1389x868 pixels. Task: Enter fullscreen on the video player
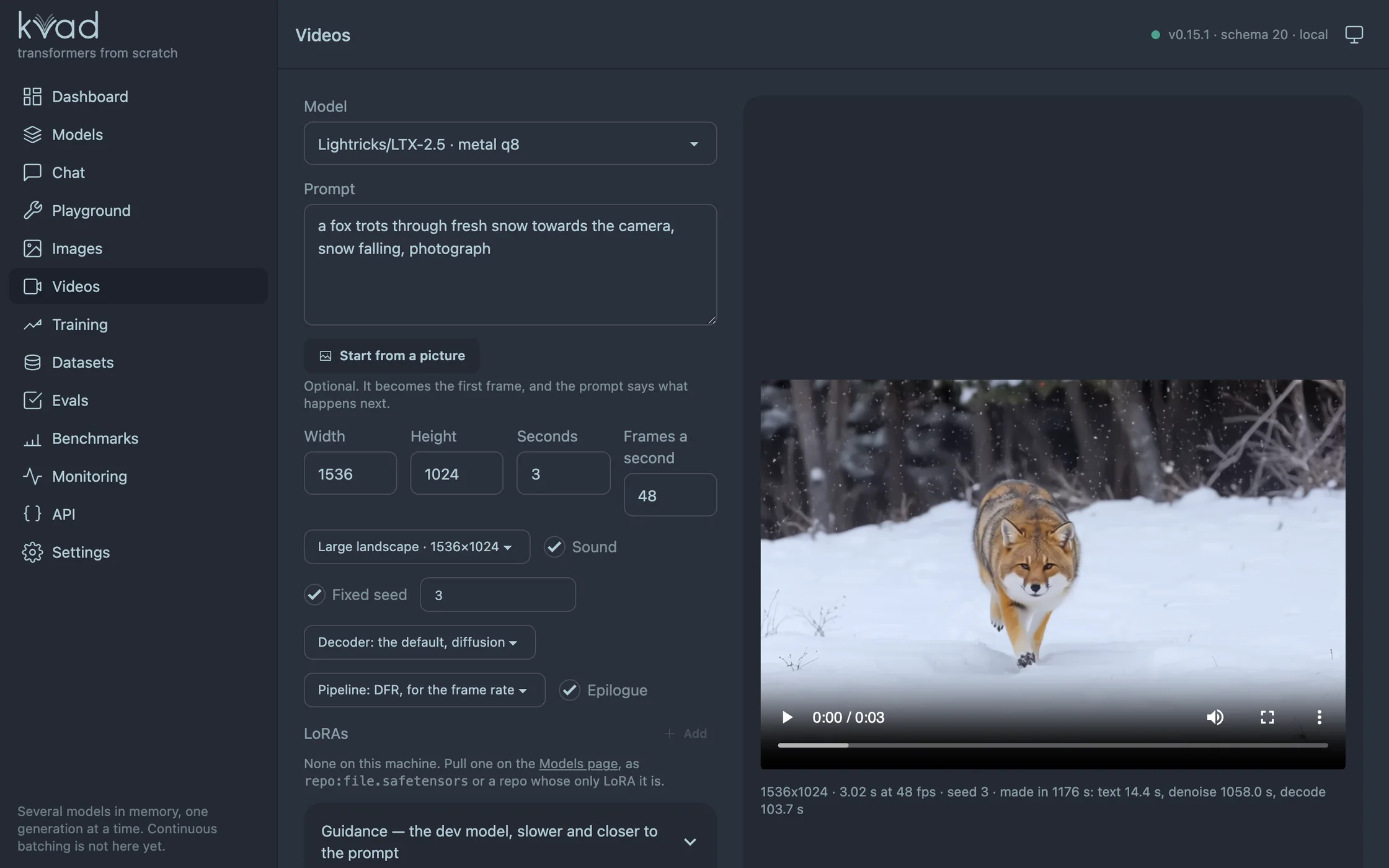click(x=1267, y=717)
